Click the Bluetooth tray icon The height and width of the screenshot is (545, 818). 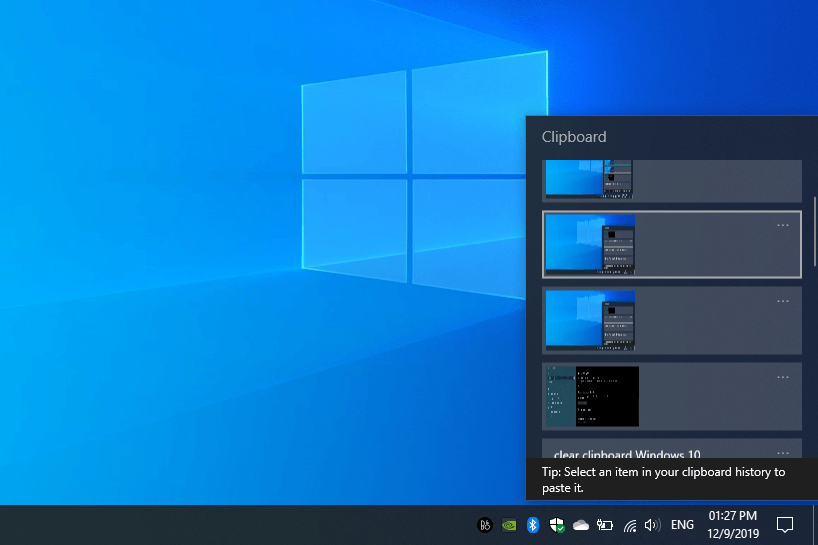(533, 525)
